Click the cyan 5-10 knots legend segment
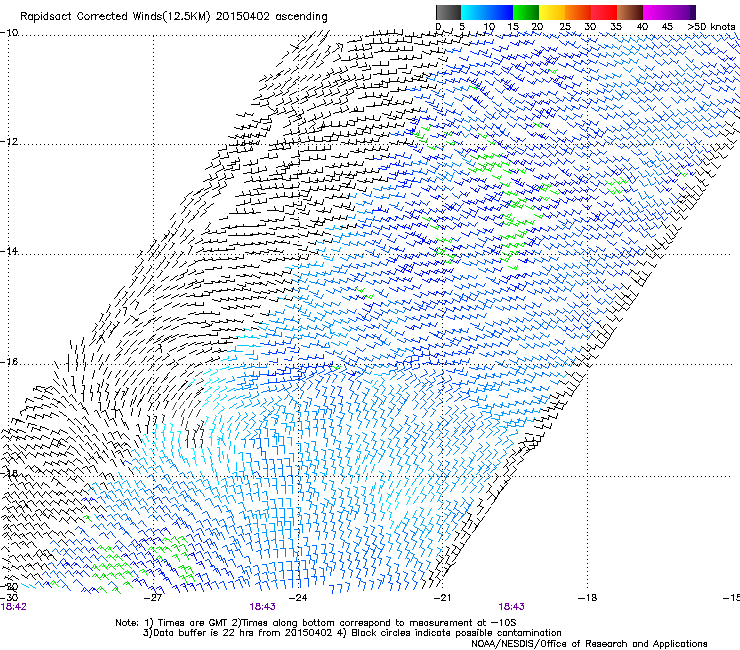The width and height of the screenshot is (740, 650). tap(474, 12)
